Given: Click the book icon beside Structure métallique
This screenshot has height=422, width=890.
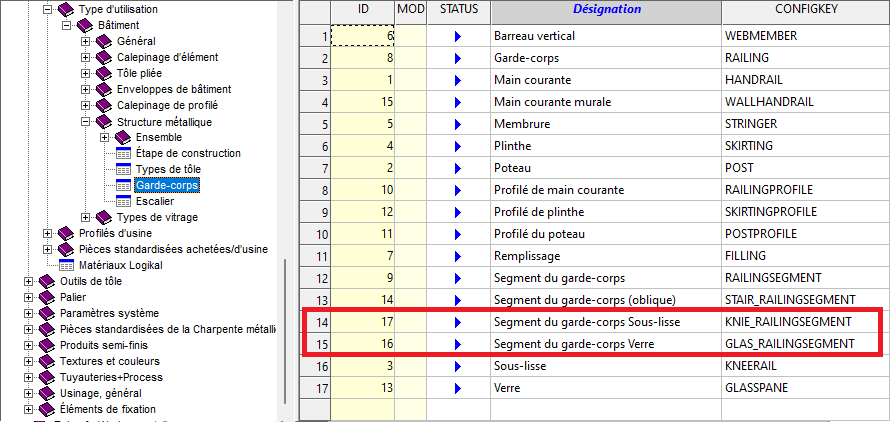Looking at the screenshot, I should coord(104,122).
